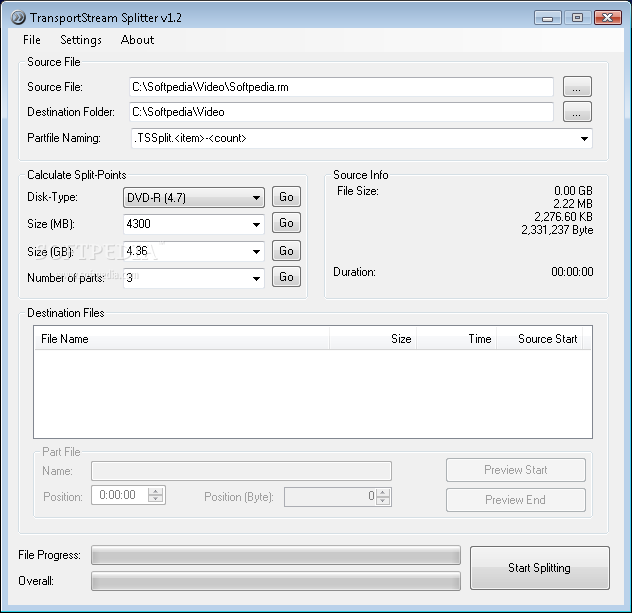
Task: Click the Time column header
Action: tap(456, 339)
